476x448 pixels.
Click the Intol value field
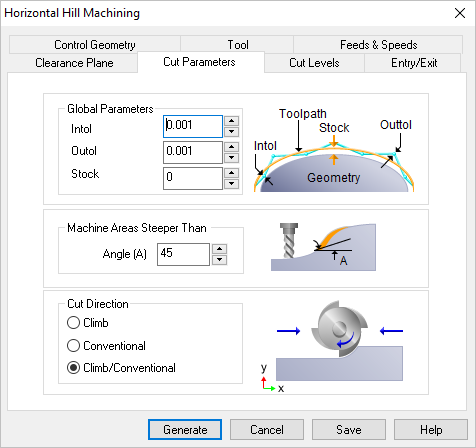(x=193, y=126)
